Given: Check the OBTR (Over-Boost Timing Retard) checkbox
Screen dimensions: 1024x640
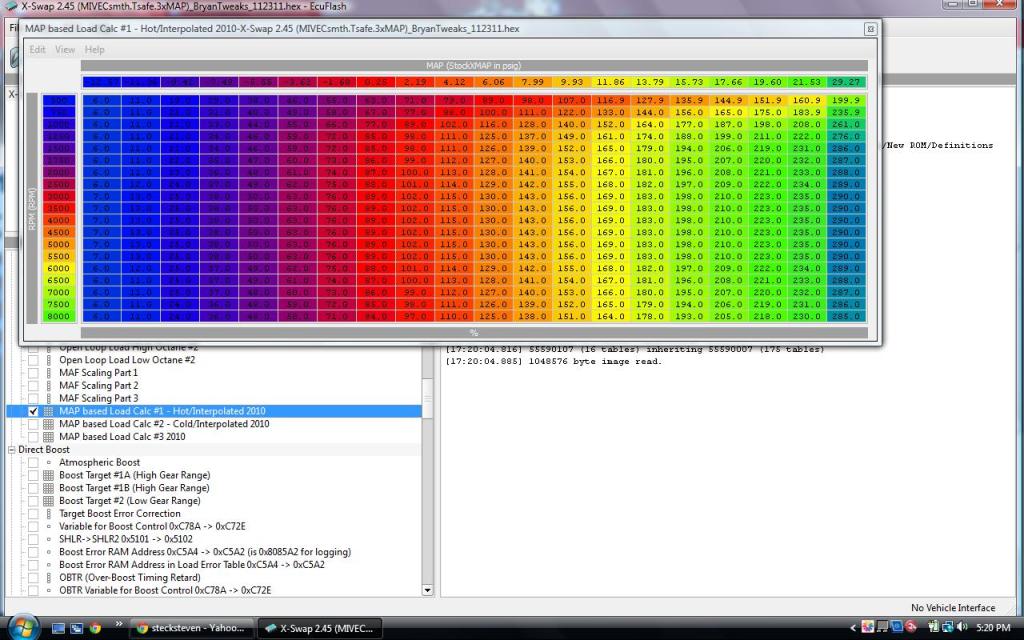Looking at the screenshot, I should [x=33, y=578].
